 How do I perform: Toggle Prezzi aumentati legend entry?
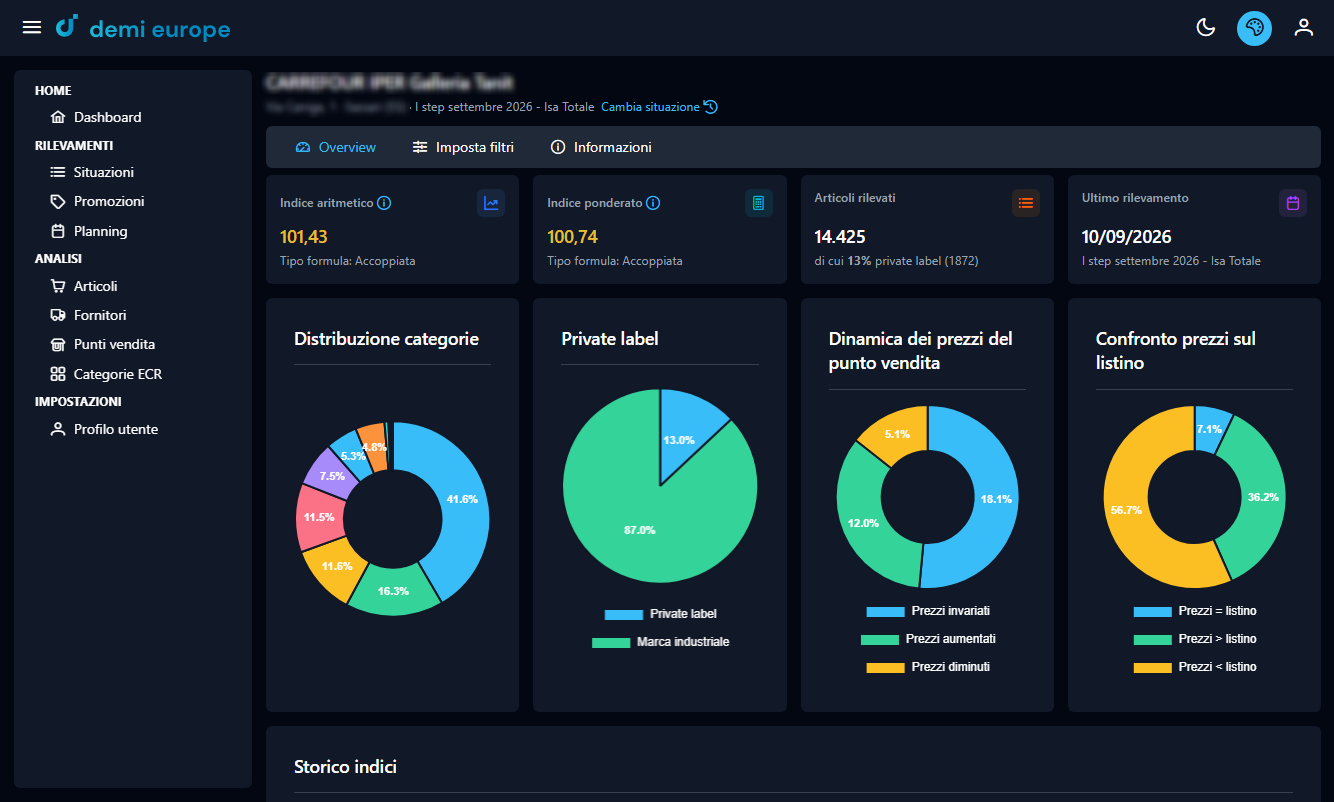(927, 639)
